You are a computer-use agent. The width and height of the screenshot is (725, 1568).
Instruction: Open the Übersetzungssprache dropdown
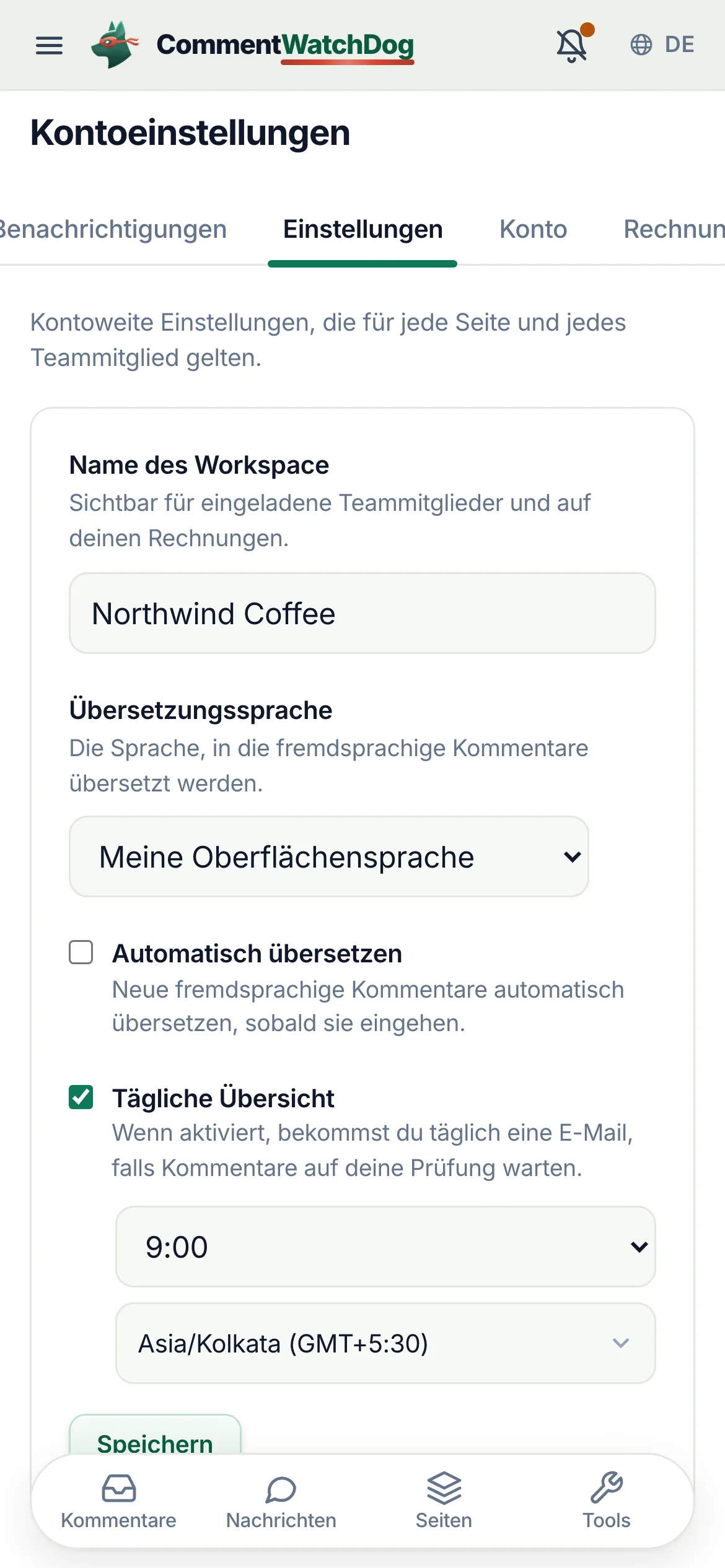pos(329,856)
